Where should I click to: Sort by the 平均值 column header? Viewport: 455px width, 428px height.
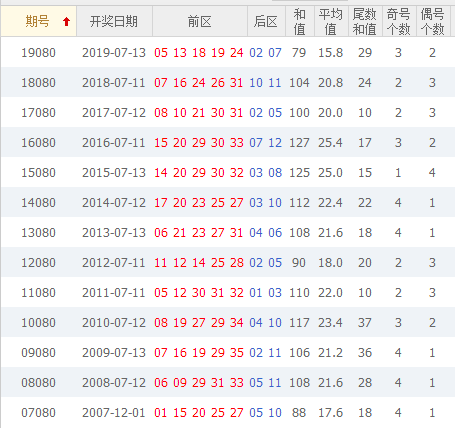pyautogui.click(x=331, y=21)
